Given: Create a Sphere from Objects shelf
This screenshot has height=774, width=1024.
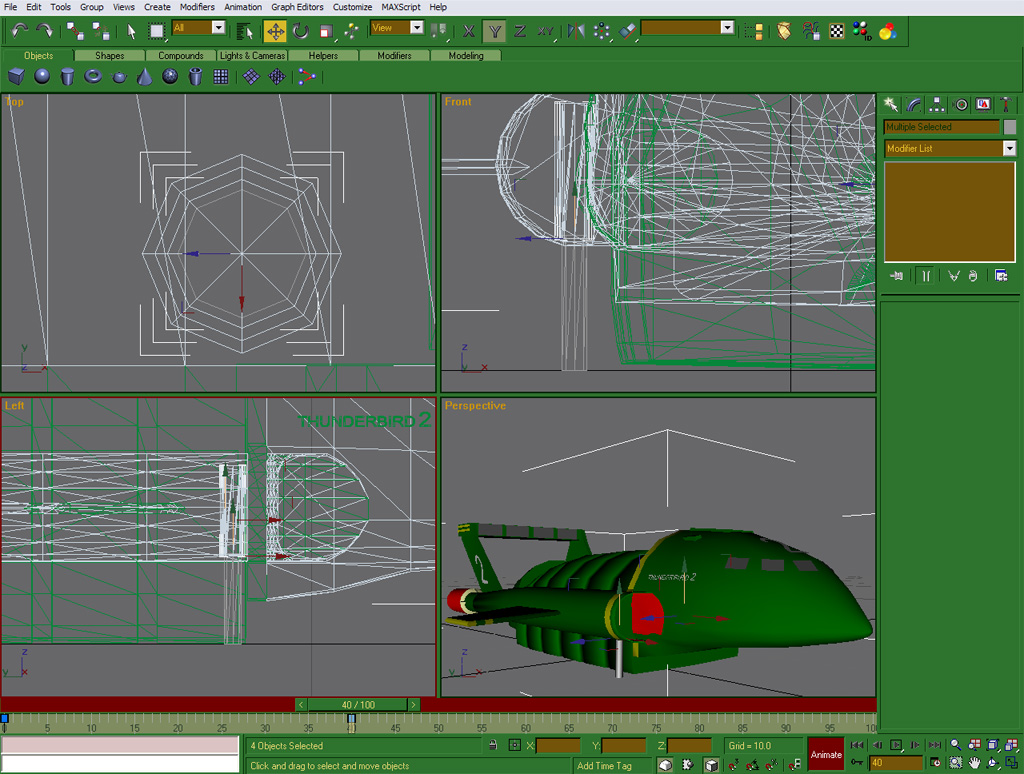Looking at the screenshot, I should pos(42,76).
